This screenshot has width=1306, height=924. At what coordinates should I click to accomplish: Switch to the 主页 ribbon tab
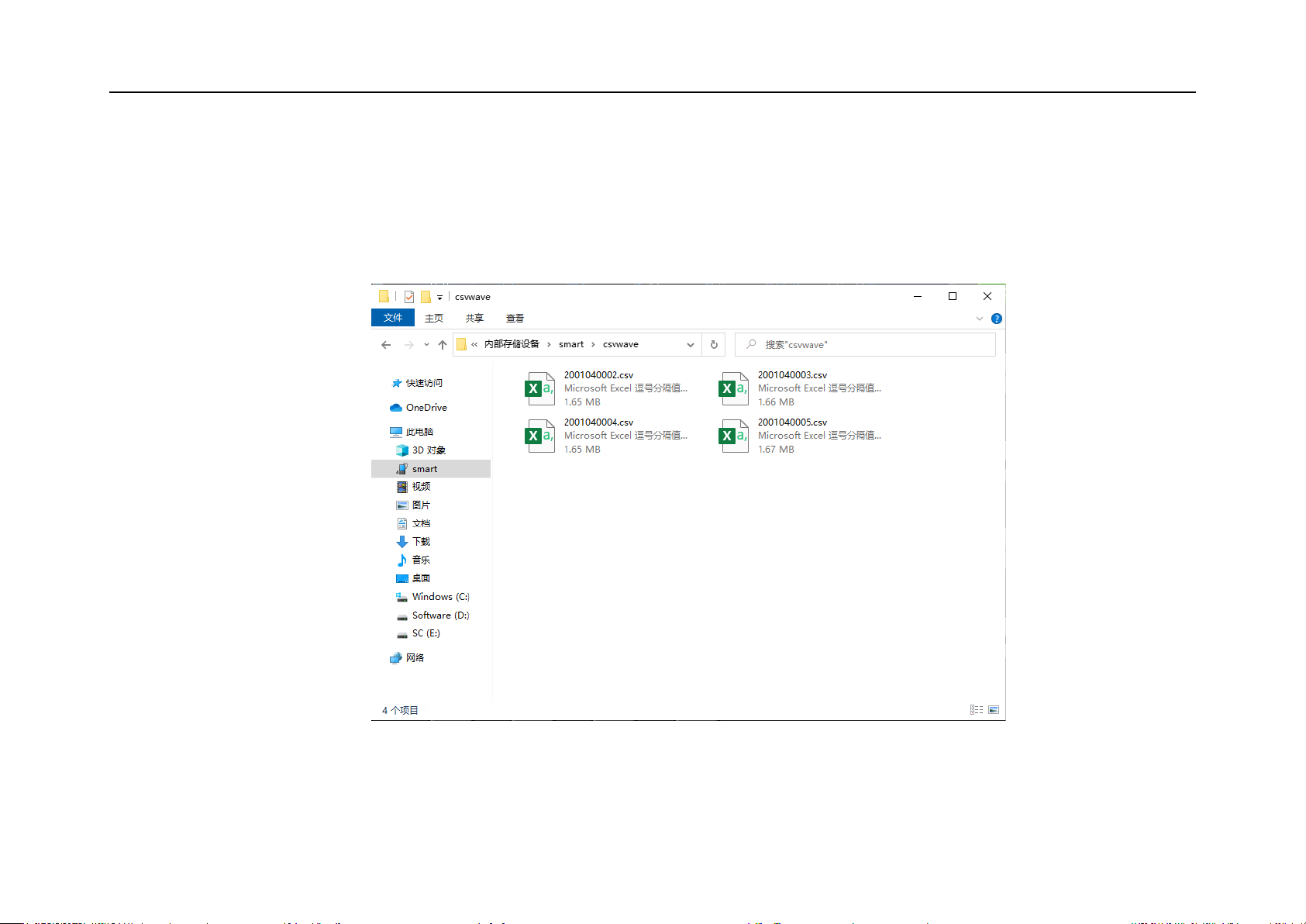[434, 319]
